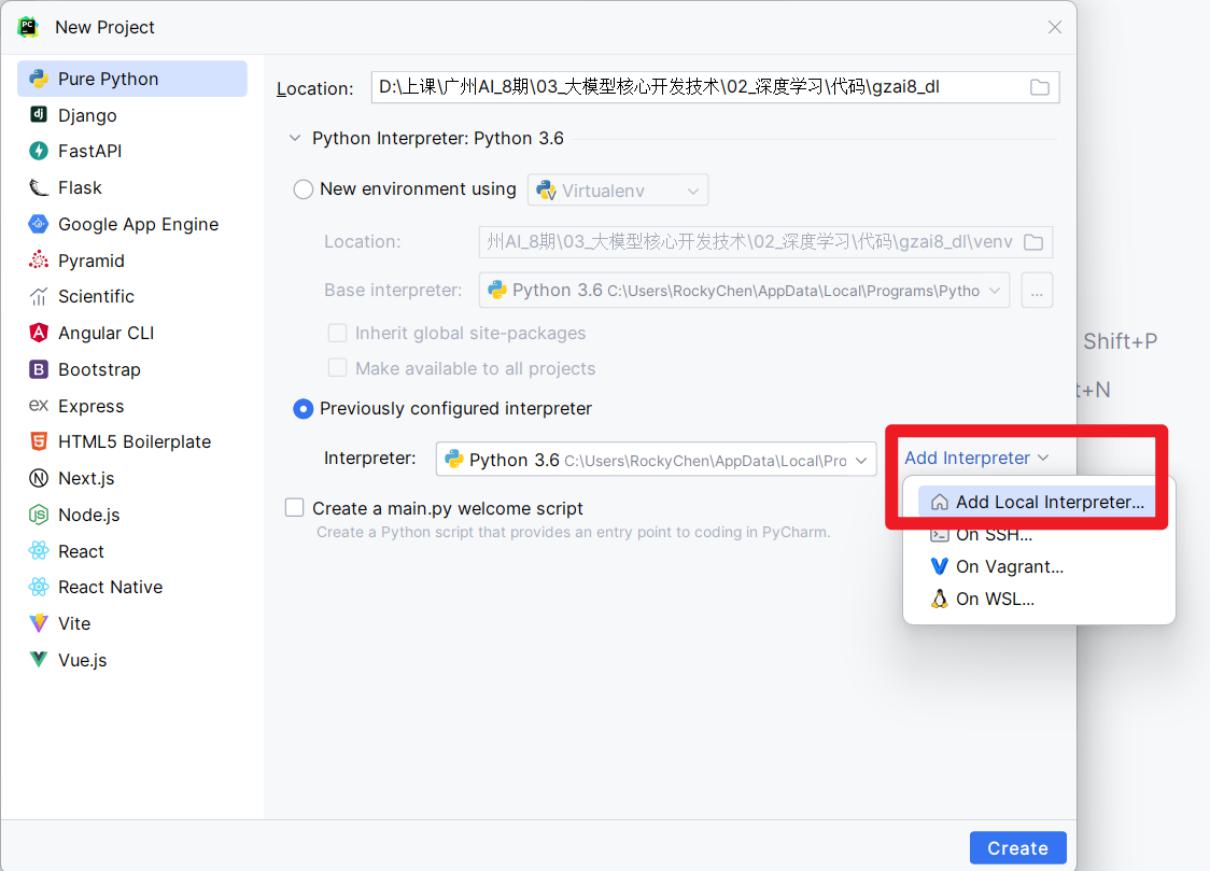Enable Inherit global site-packages checkbox
This screenshot has height=871, width=1210.
click(x=337, y=333)
